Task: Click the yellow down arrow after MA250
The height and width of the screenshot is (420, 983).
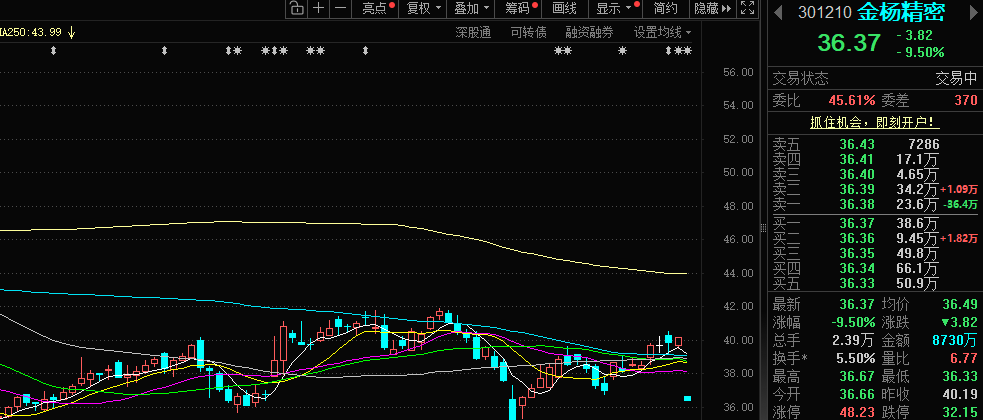Action: [x=71, y=32]
